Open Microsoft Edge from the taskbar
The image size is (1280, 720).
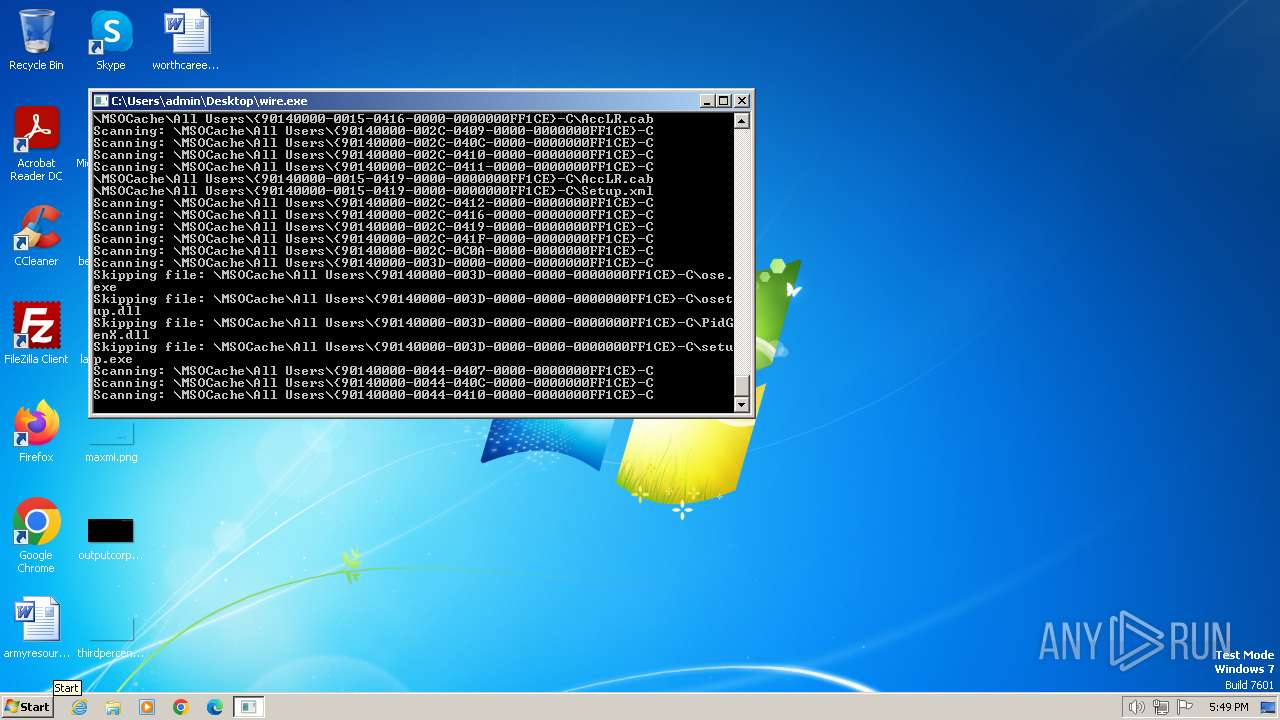coord(215,707)
